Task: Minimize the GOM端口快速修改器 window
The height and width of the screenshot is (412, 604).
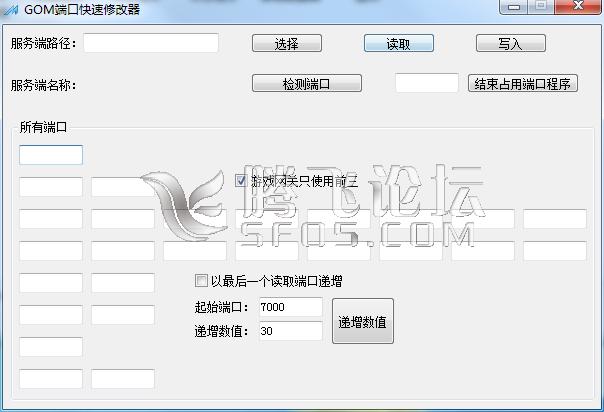Action: pos(513,7)
